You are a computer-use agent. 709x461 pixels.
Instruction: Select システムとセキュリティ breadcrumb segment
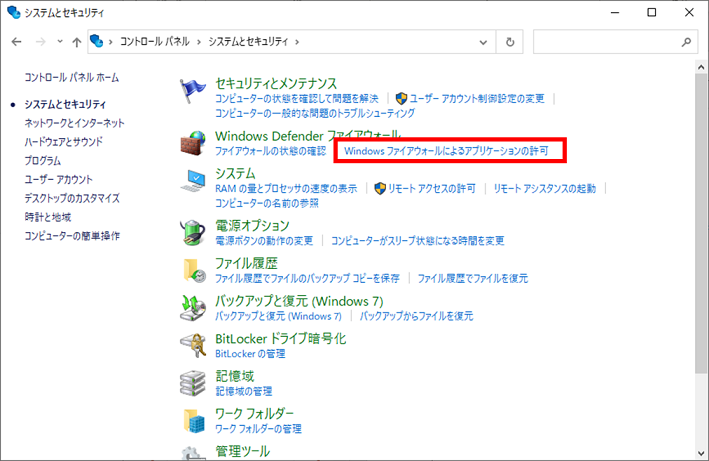pos(248,42)
